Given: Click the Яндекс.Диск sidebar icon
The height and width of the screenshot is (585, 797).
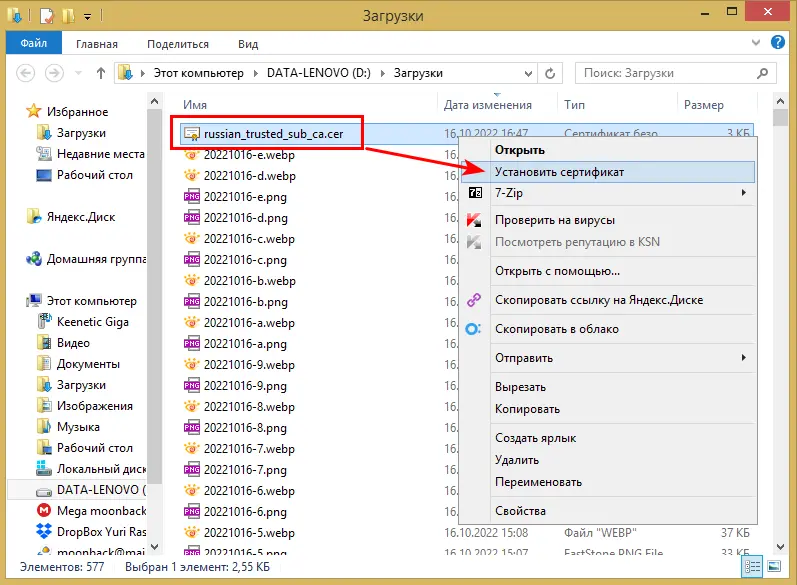Looking at the screenshot, I should [34, 217].
